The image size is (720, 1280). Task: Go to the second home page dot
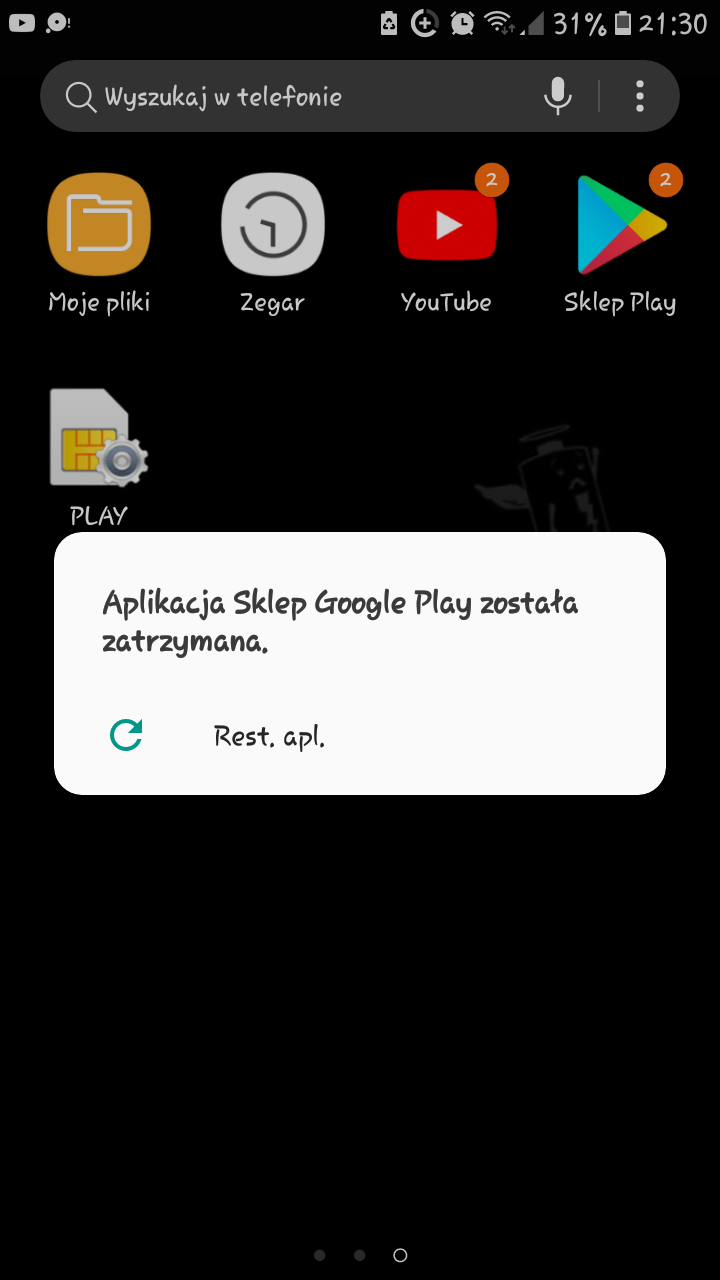pyautogui.click(x=360, y=1255)
